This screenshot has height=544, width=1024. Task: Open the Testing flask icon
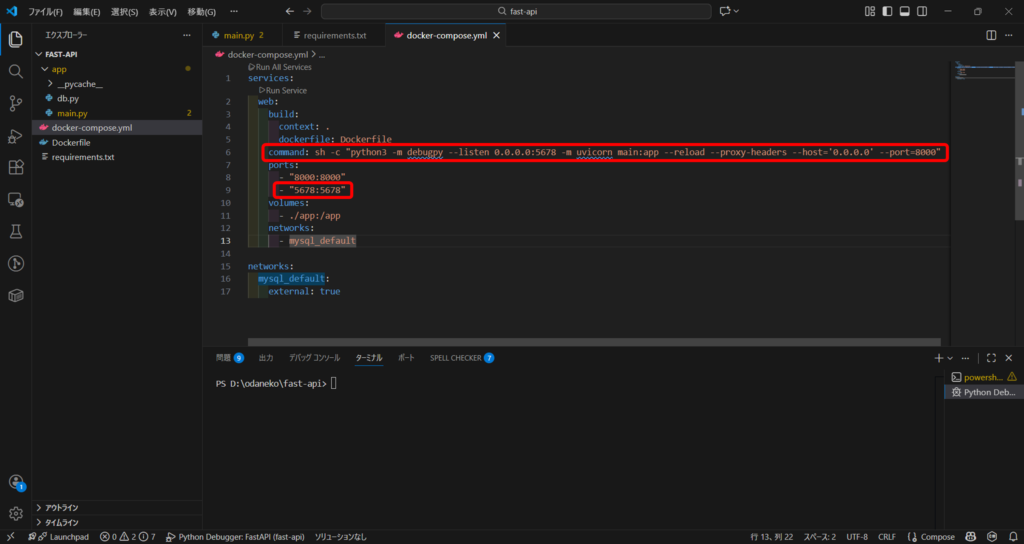click(x=15, y=231)
